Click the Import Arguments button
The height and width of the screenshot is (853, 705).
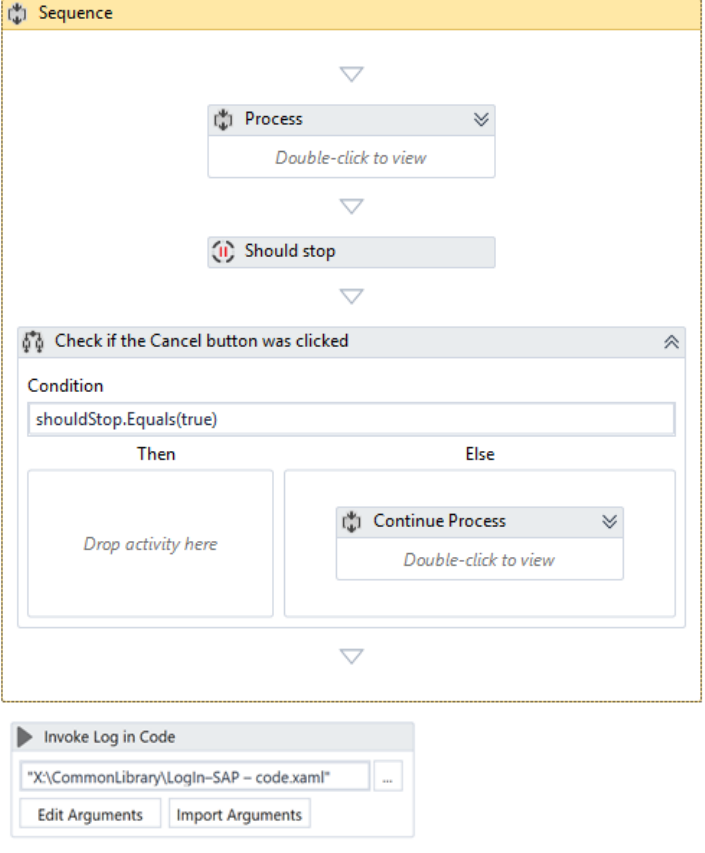(239, 814)
